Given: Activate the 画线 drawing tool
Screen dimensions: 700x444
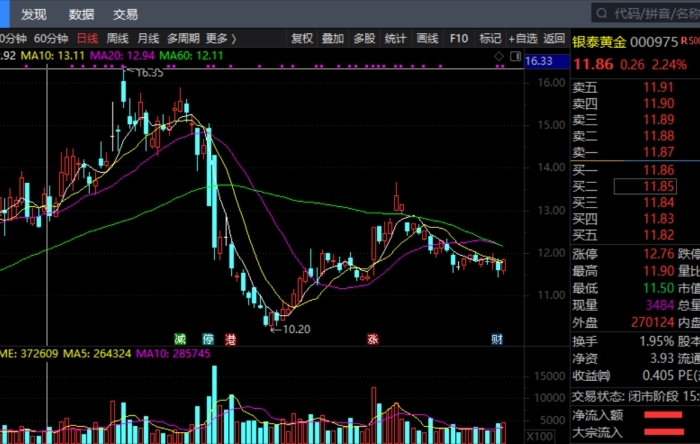Looking at the screenshot, I should 427,39.
